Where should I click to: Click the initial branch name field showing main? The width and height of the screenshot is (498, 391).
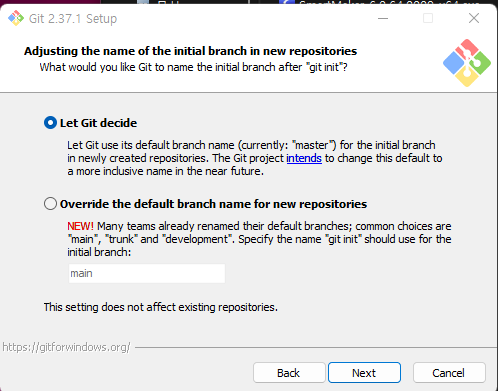[147, 274]
